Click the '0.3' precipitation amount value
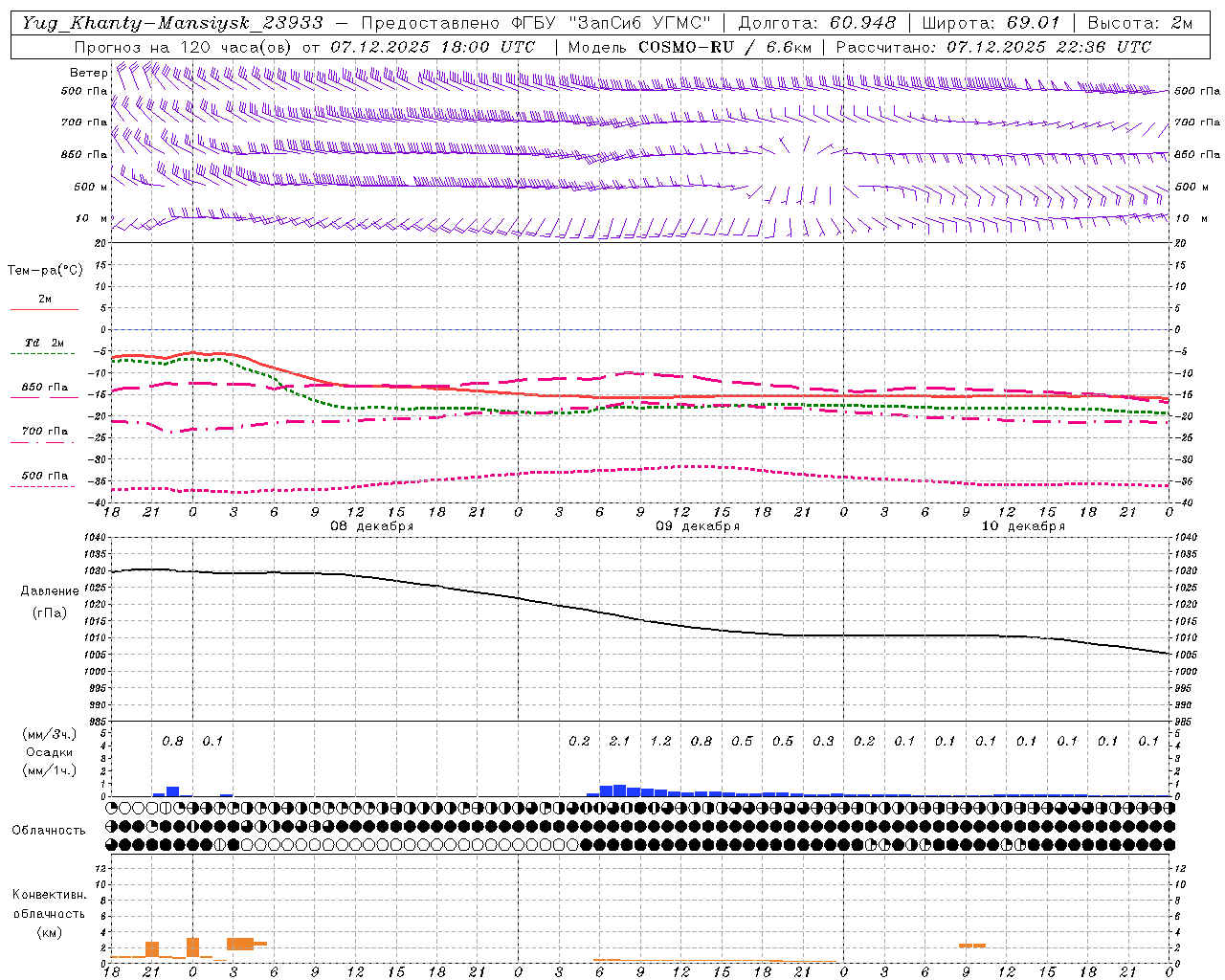Screen dimensions: 1225x980 [x=823, y=742]
